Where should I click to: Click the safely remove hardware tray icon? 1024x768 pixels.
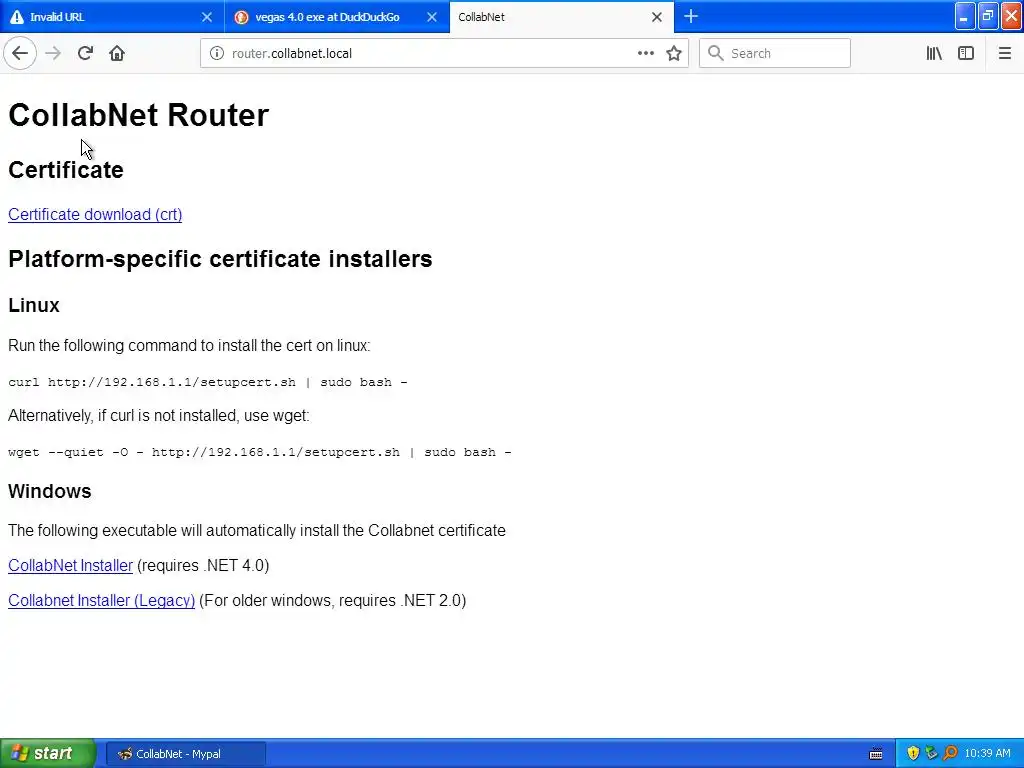click(x=931, y=754)
